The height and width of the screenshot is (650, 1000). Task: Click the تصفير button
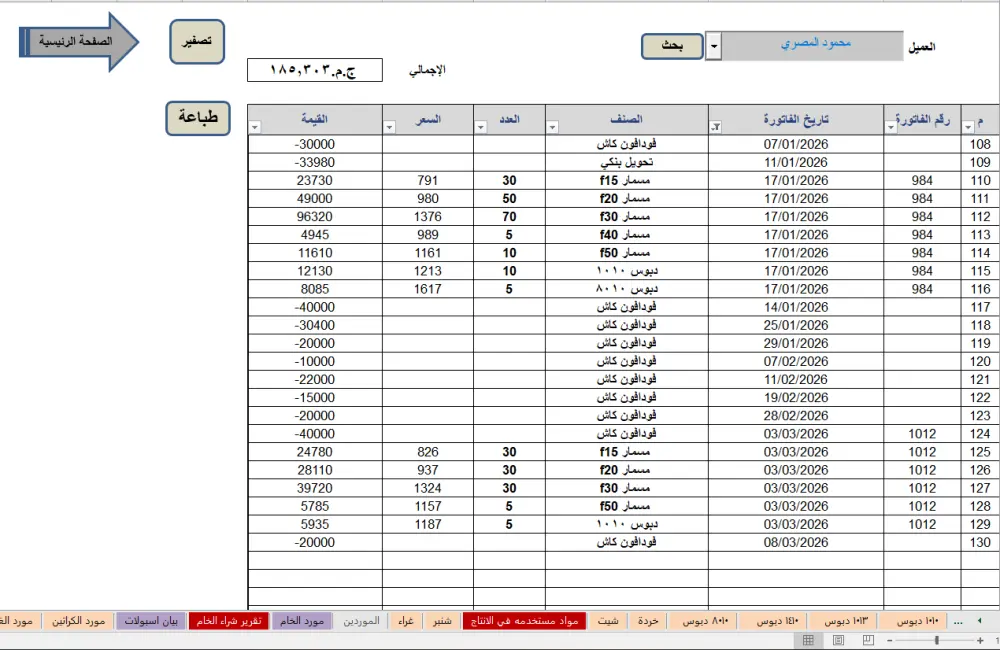[x=196, y=41]
